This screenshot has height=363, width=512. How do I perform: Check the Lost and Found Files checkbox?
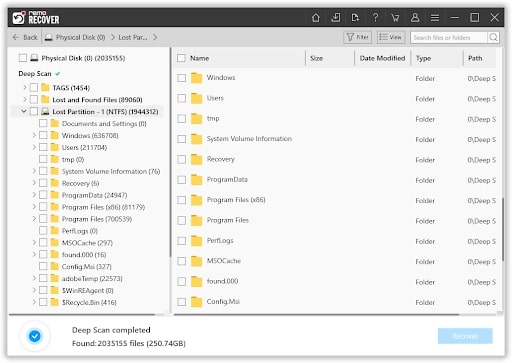pos(34,99)
